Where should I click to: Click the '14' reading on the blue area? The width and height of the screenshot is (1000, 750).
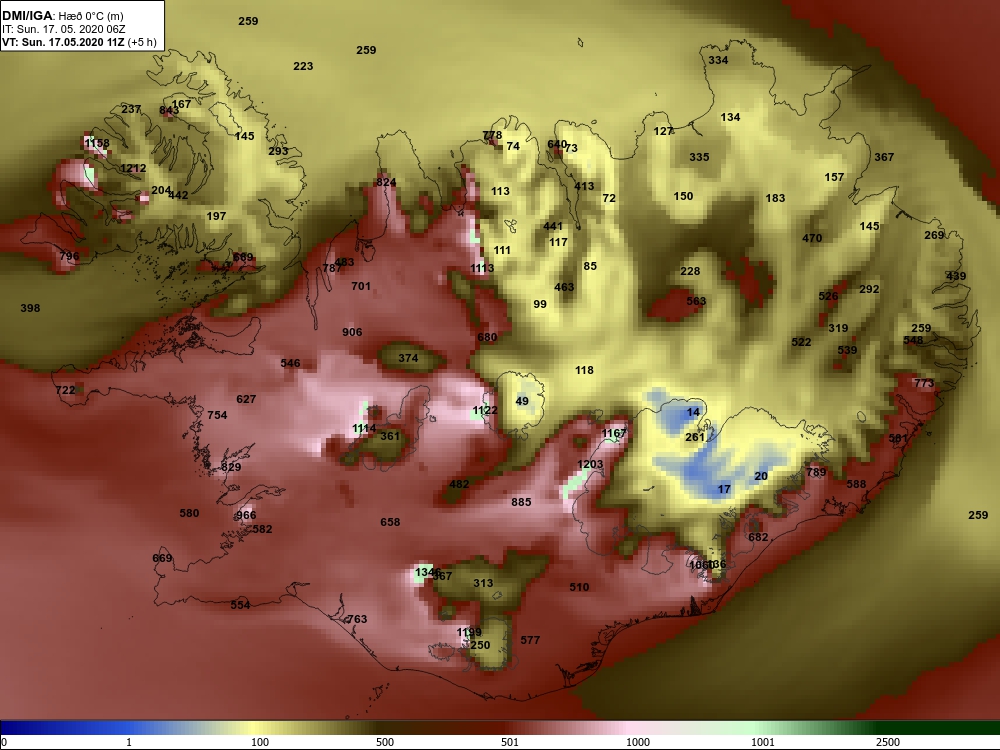[693, 413]
